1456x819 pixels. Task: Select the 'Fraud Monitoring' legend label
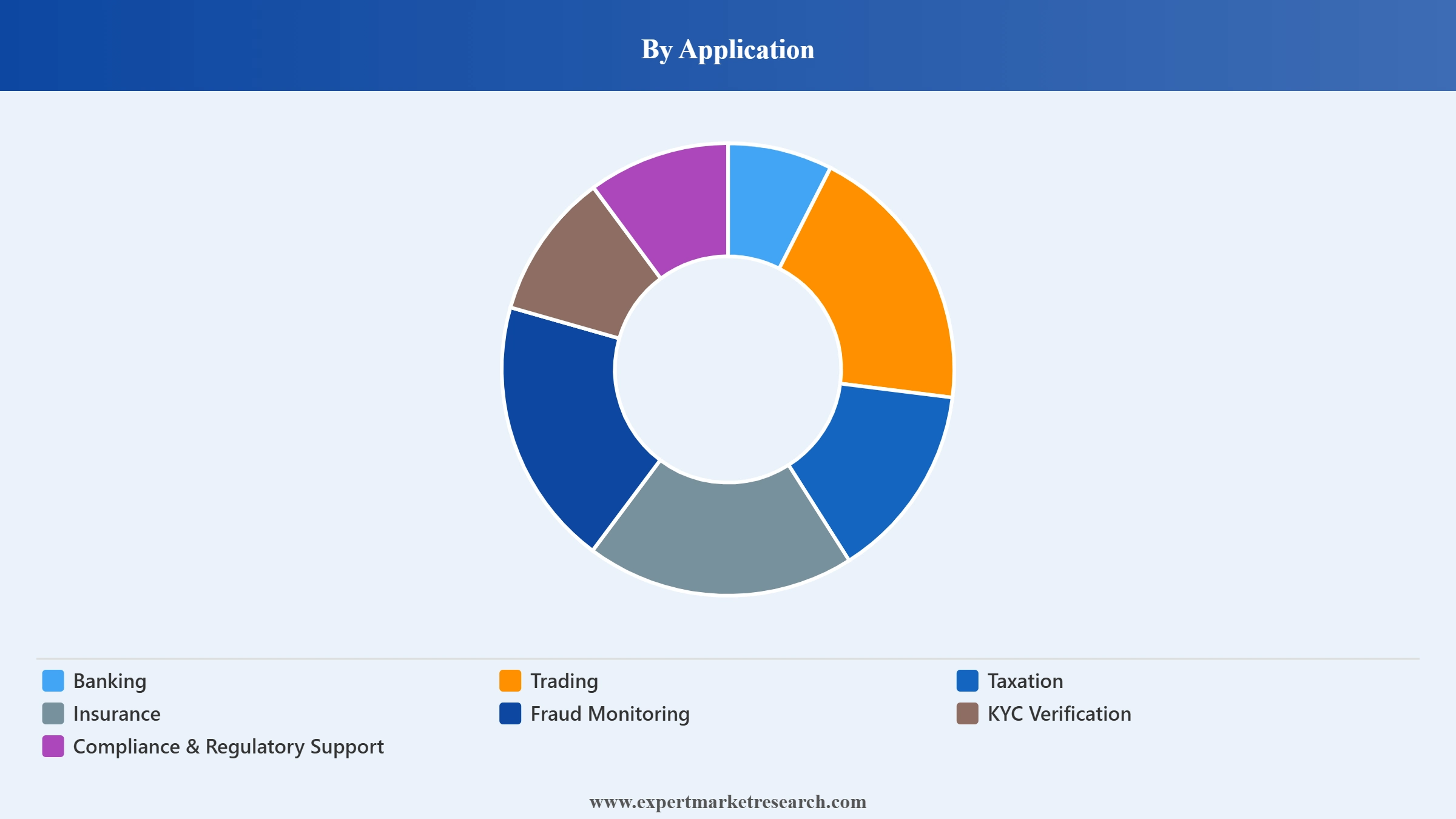coord(610,714)
